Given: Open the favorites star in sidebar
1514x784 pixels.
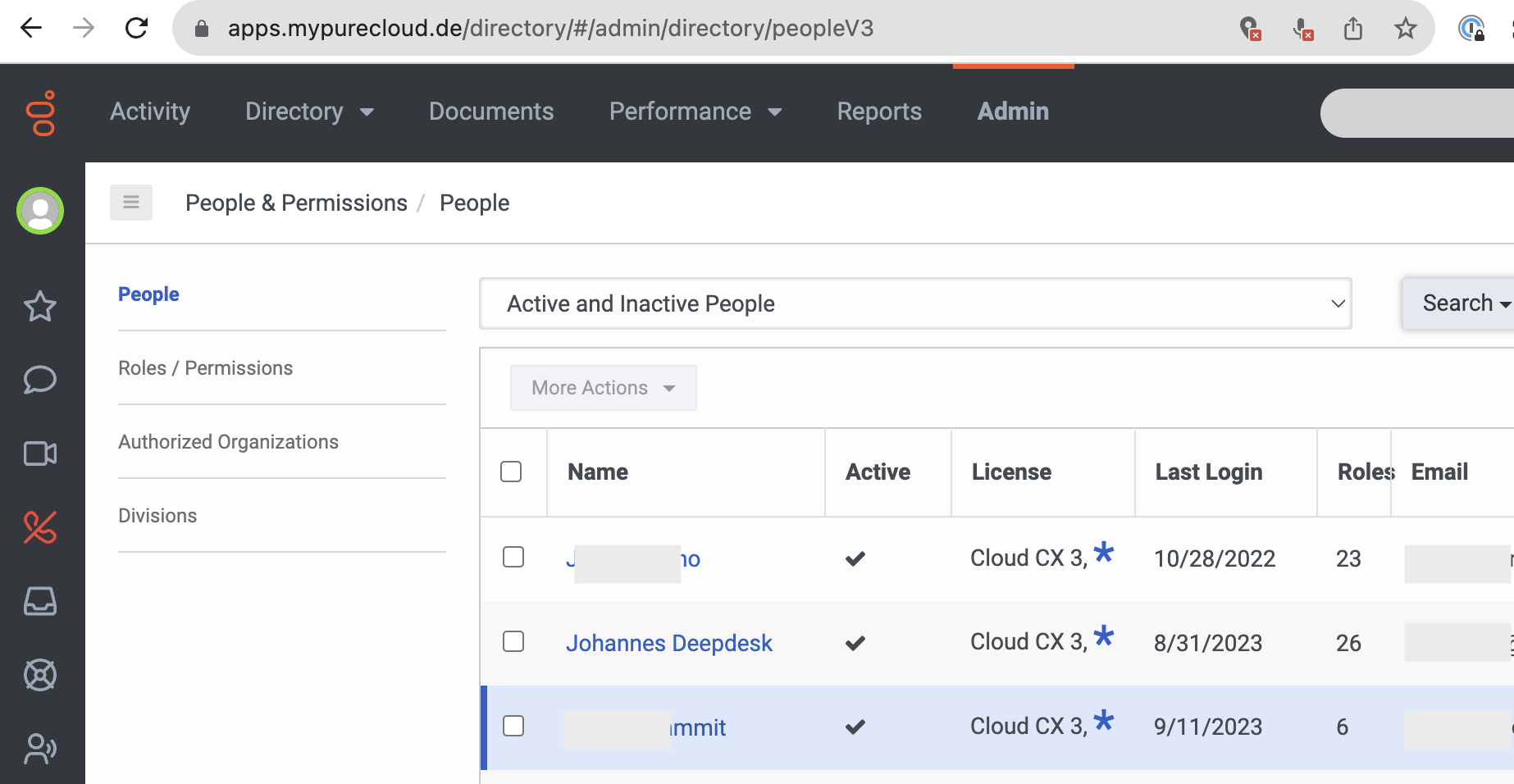Looking at the screenshot, I should [40, 307].
